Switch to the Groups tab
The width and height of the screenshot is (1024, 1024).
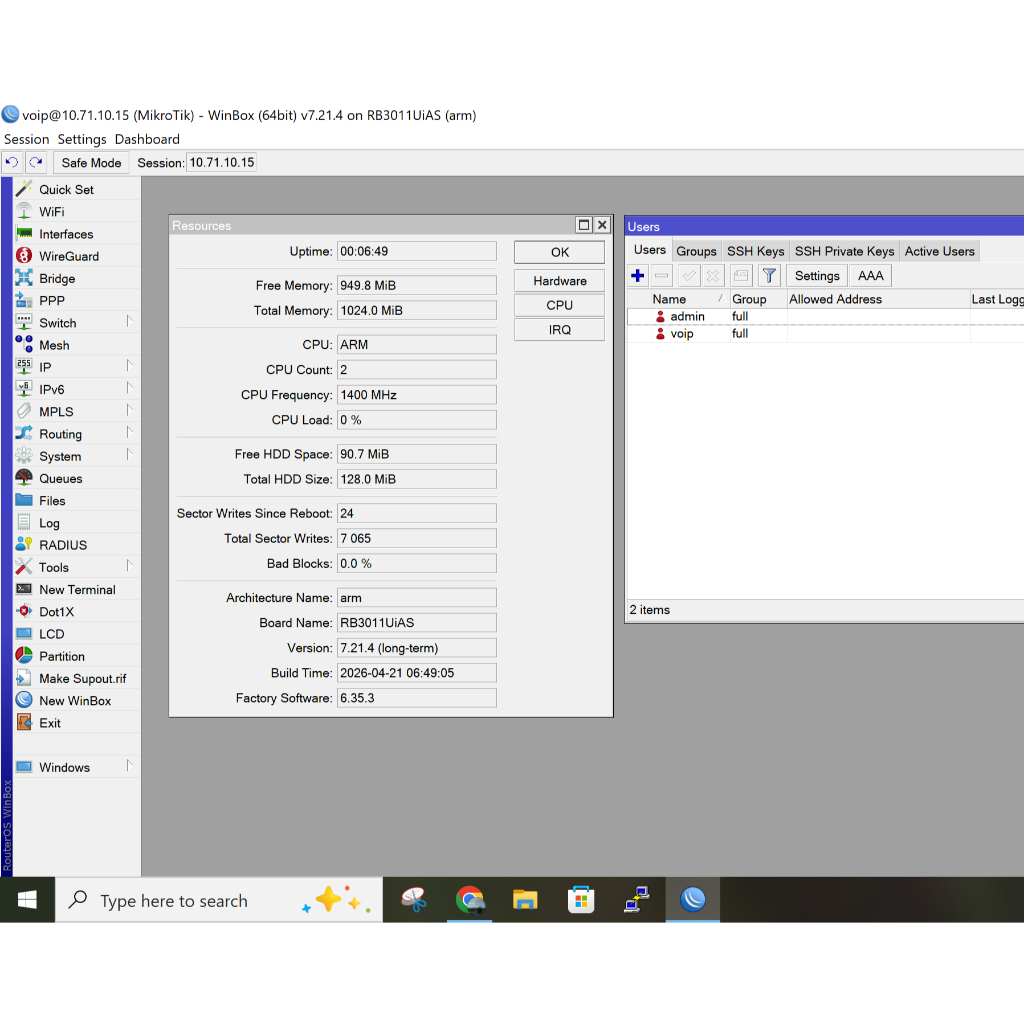pyautogui.click(x=696, y=251)
